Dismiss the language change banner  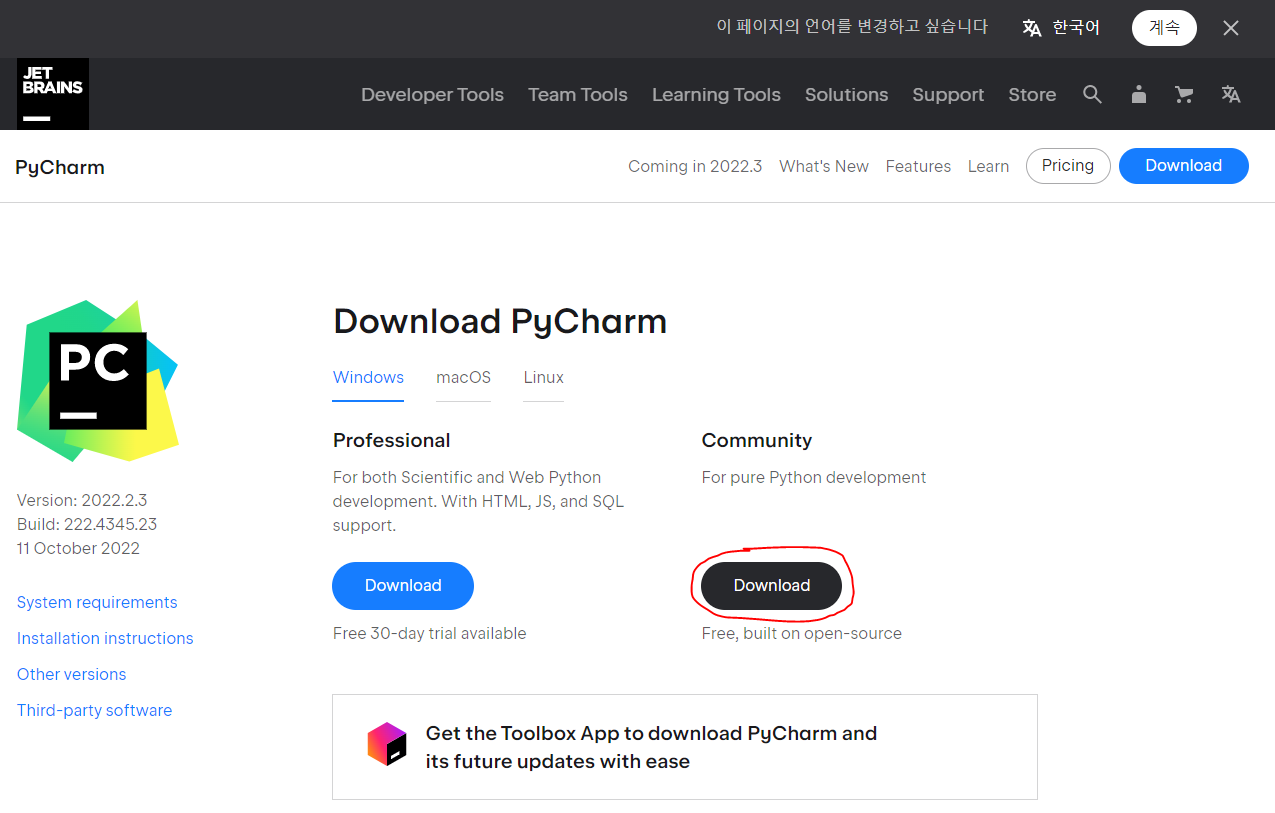(1231, 28)
